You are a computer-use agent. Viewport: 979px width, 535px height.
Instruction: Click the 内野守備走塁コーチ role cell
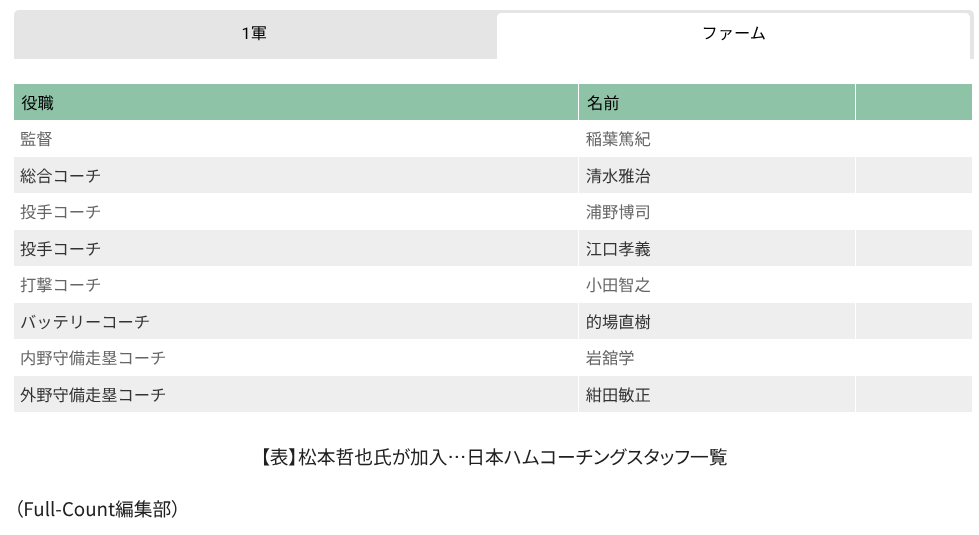(93, 358)
